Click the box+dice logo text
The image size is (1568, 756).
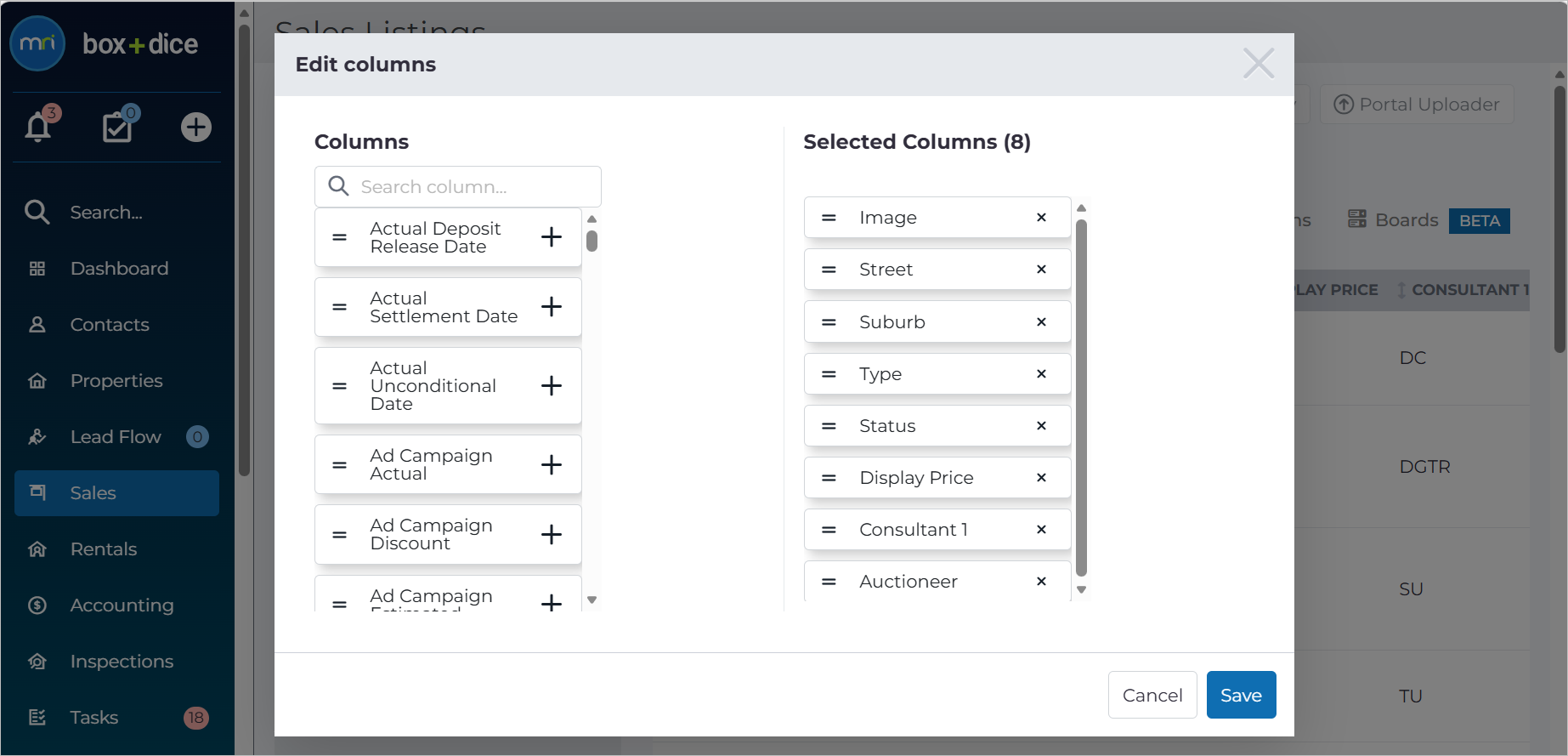pos(140,44)
